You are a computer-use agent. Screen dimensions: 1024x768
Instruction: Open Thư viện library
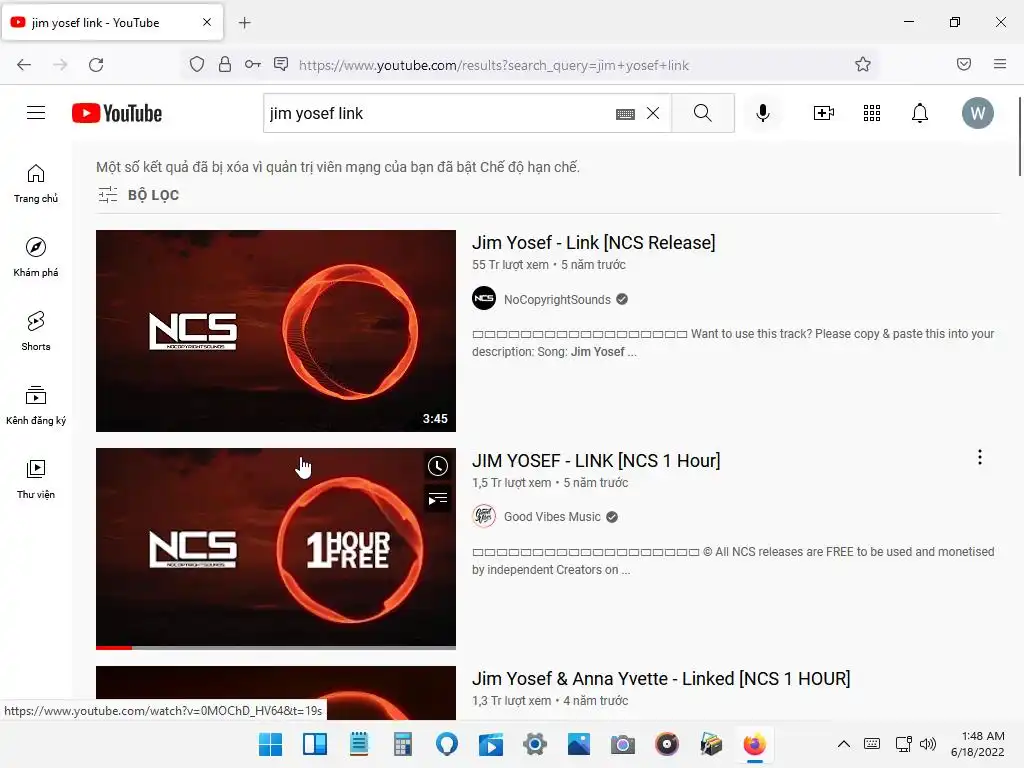[x=36, y=479]
